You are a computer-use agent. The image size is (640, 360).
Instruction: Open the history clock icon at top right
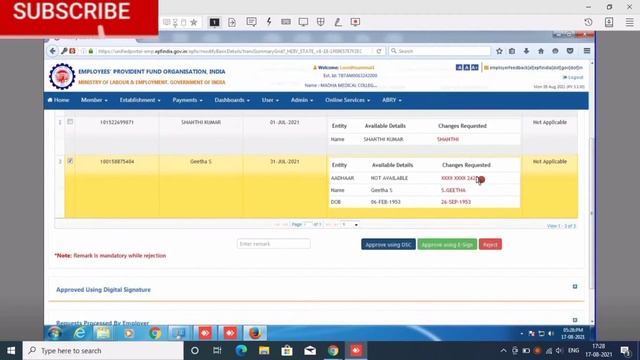588,22
